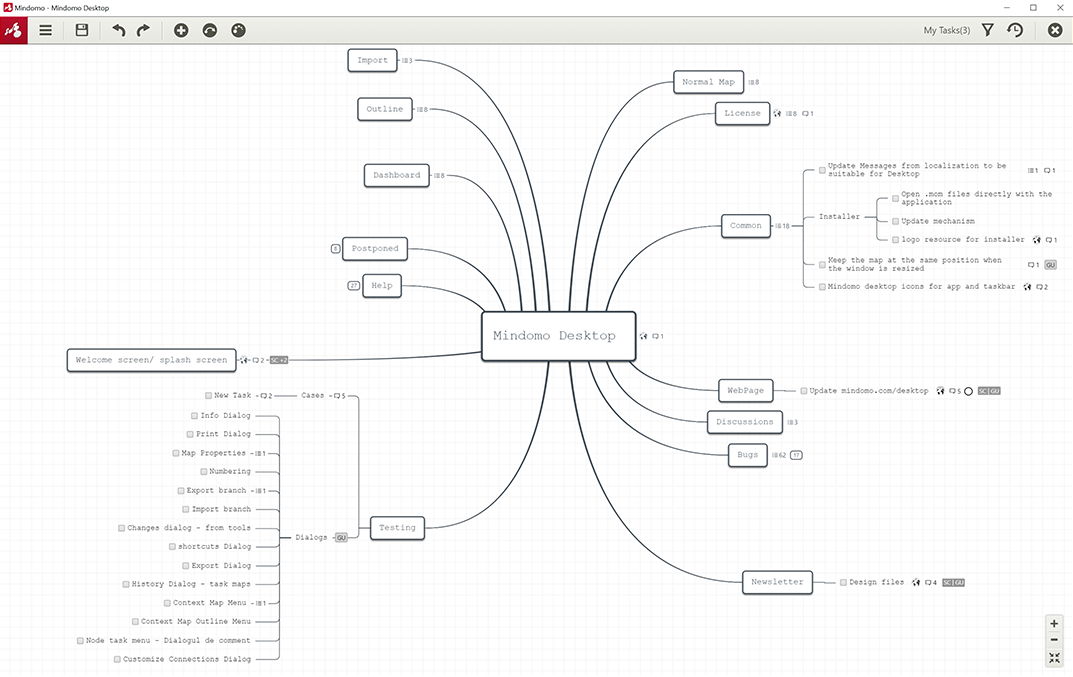Tick the Print Dialog checkbox
The image size is (1073, 677).
pyautogui.click(x=190, y=434)
